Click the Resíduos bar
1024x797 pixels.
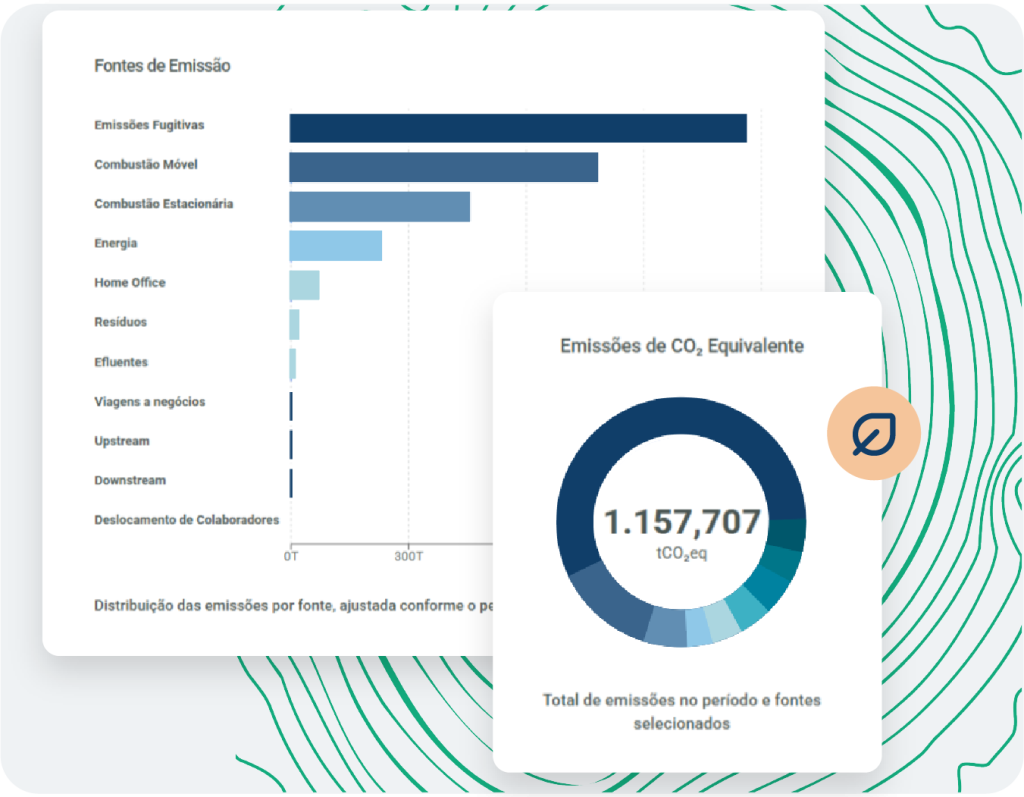coord(295,325)
